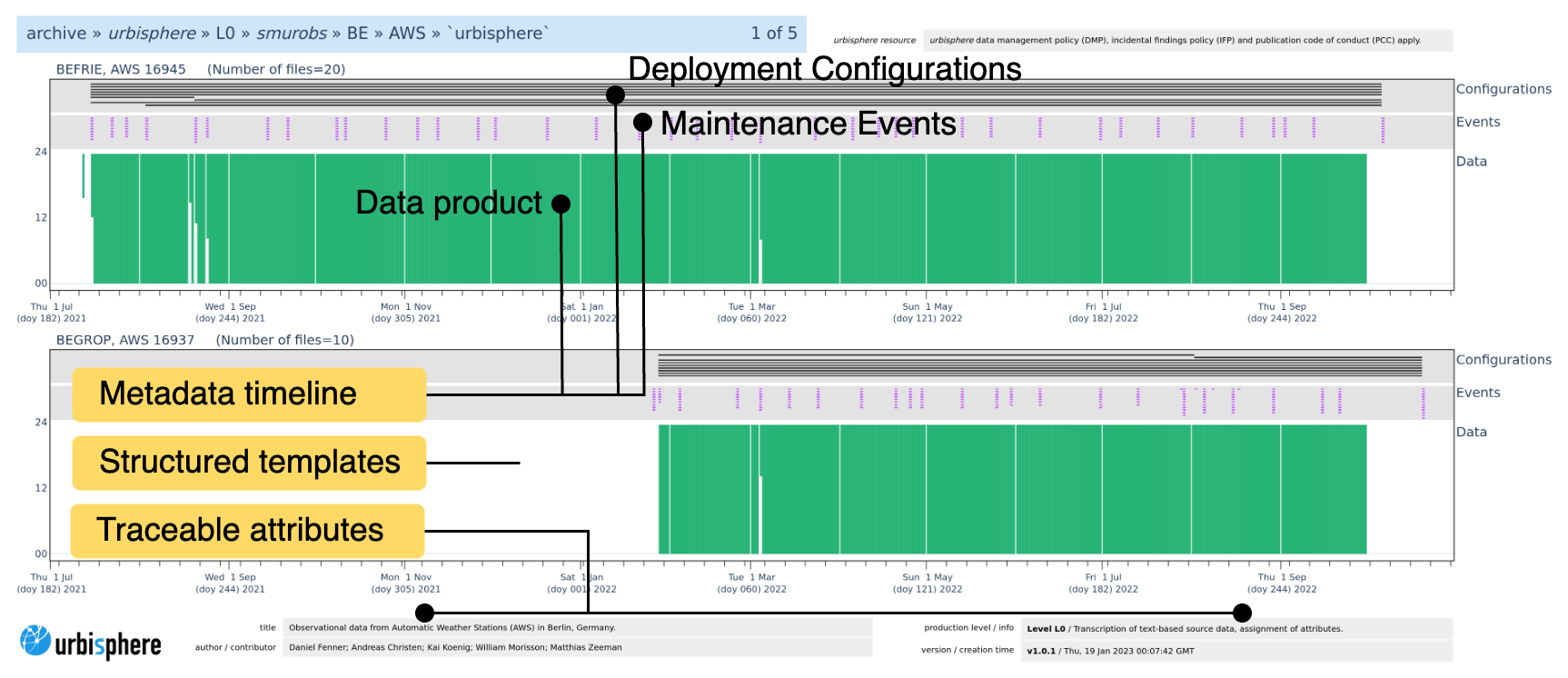The height and width of the screenshot is (678, 1568).
Task: Click the black dot beside 'Data product'
Action: (x=561, y=204)
